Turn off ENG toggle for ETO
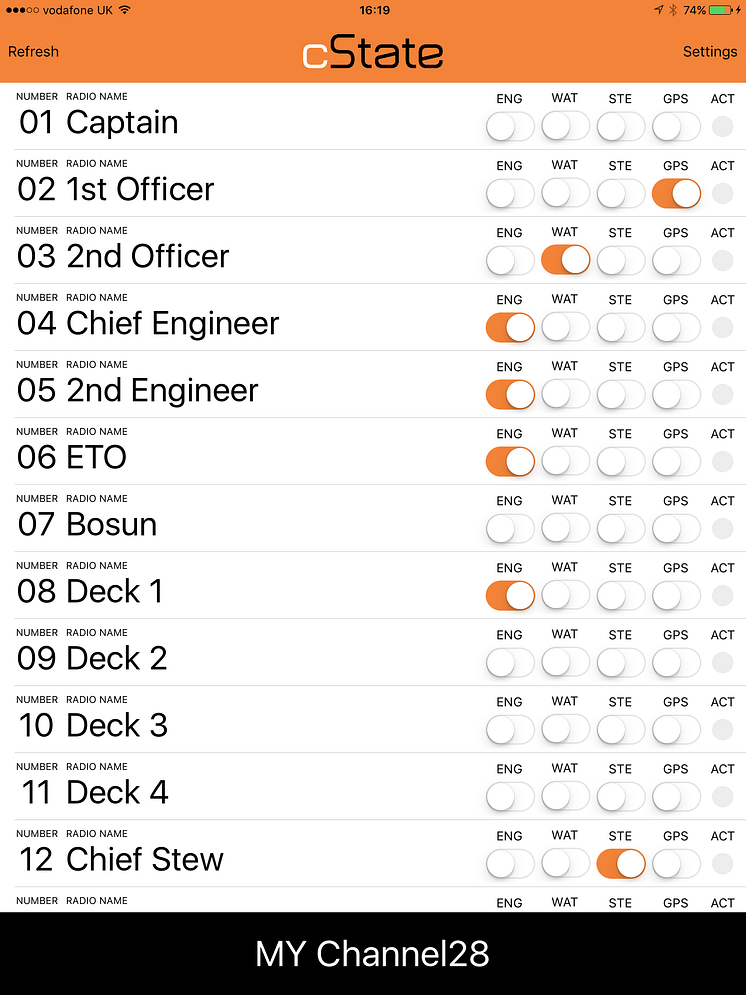Image resolution: width=746 pixels, height=995 pixels. [510, 461]
